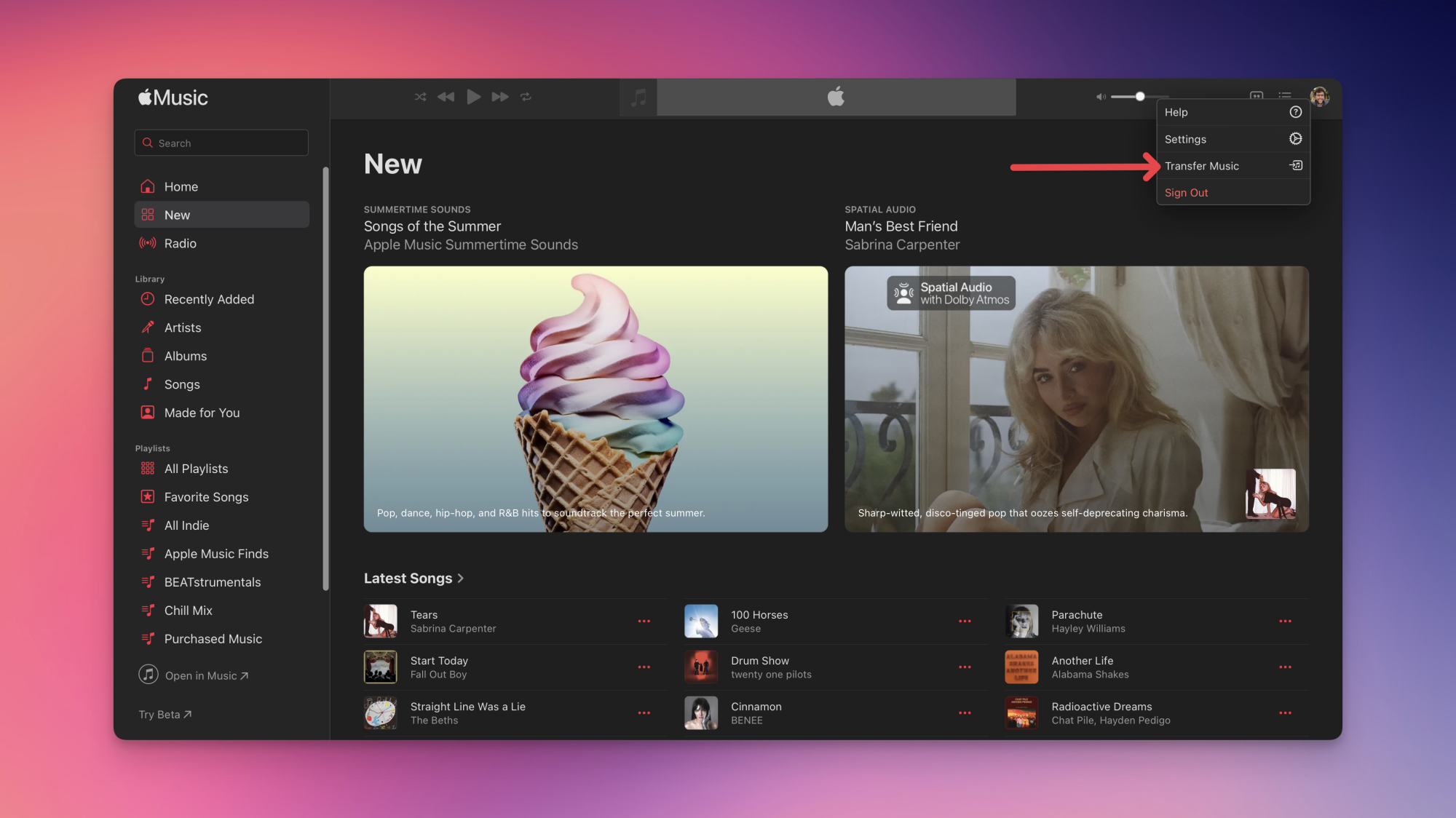This screenshot has width=1456, height=818.
Task: Click the Fall Out Boy artist link
Action: [438, 675]
